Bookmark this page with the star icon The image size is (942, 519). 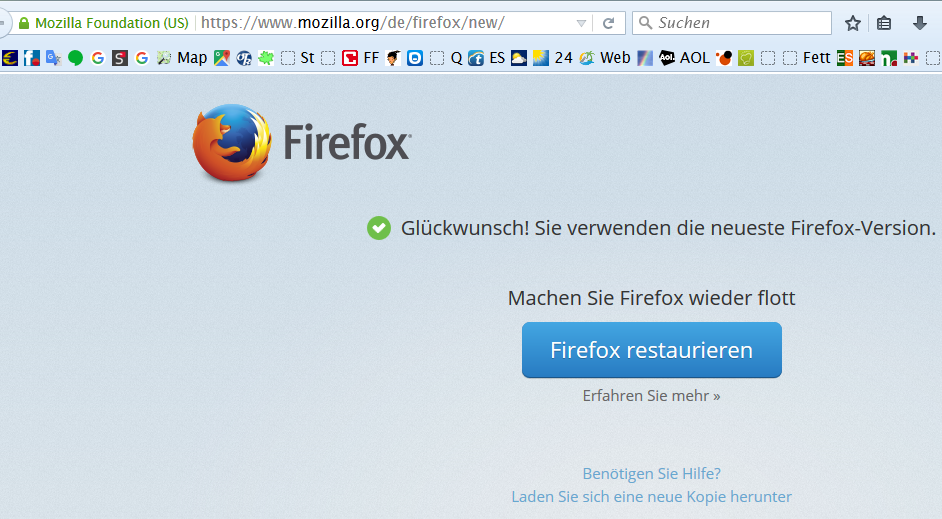click(852, 23)
